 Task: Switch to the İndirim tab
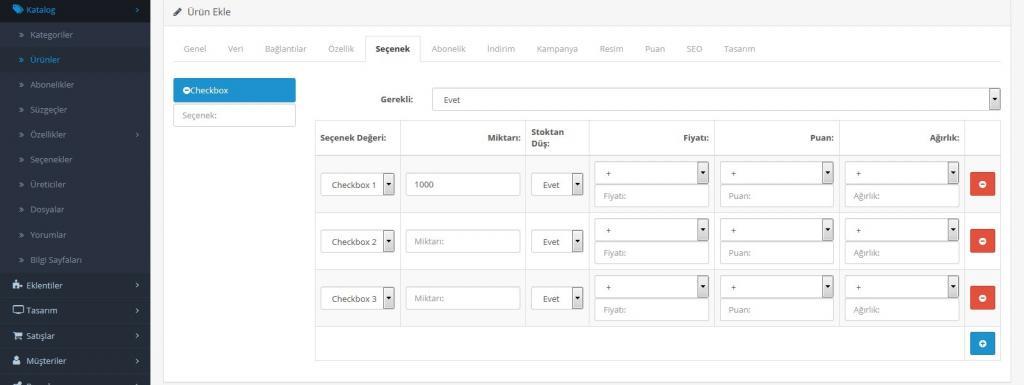[x=501, y=49]
